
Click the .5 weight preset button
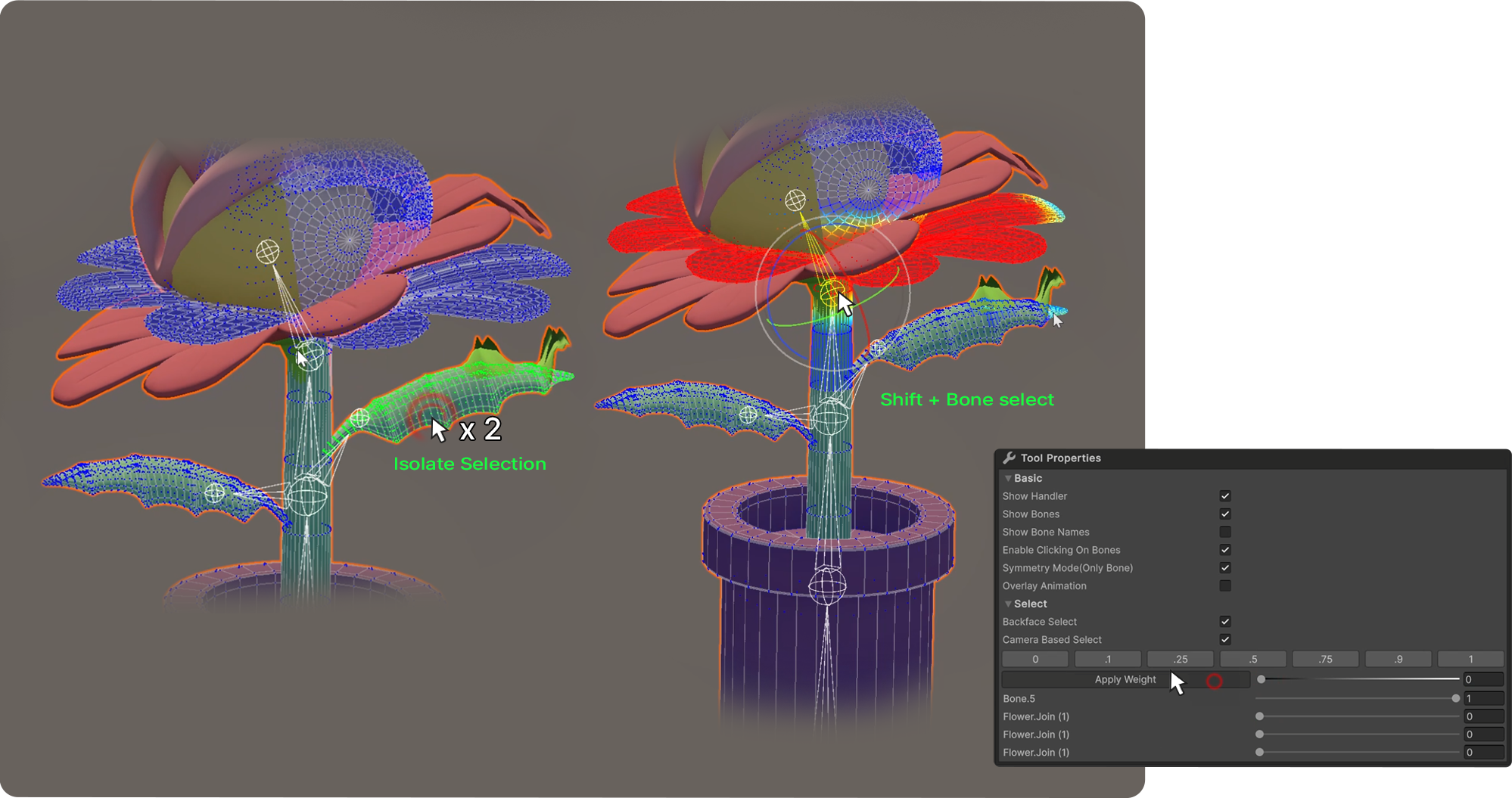[x=1253, y=660]
